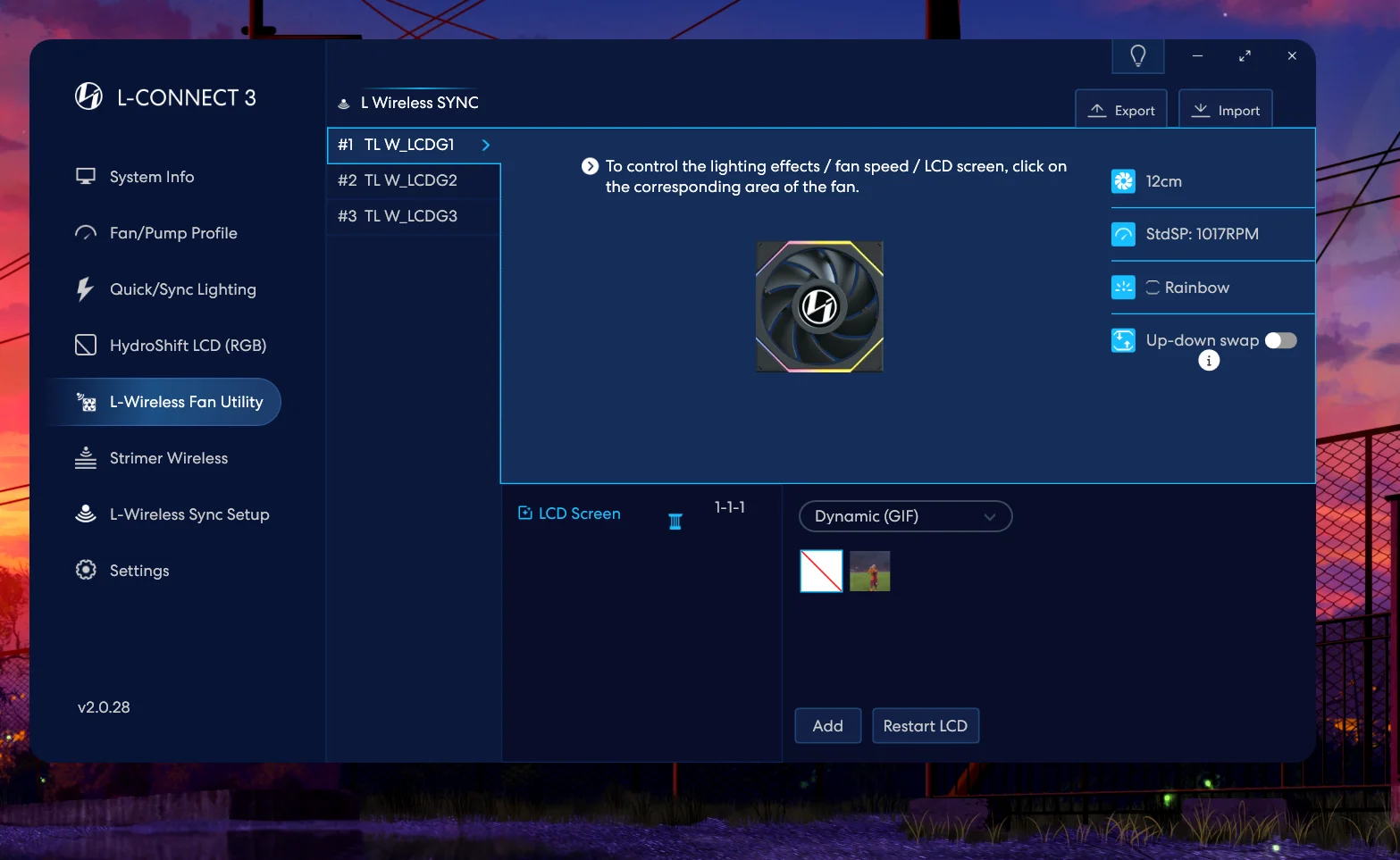Maximize the L-Connect window
1400x860 pixels.
click(1245, 55)
